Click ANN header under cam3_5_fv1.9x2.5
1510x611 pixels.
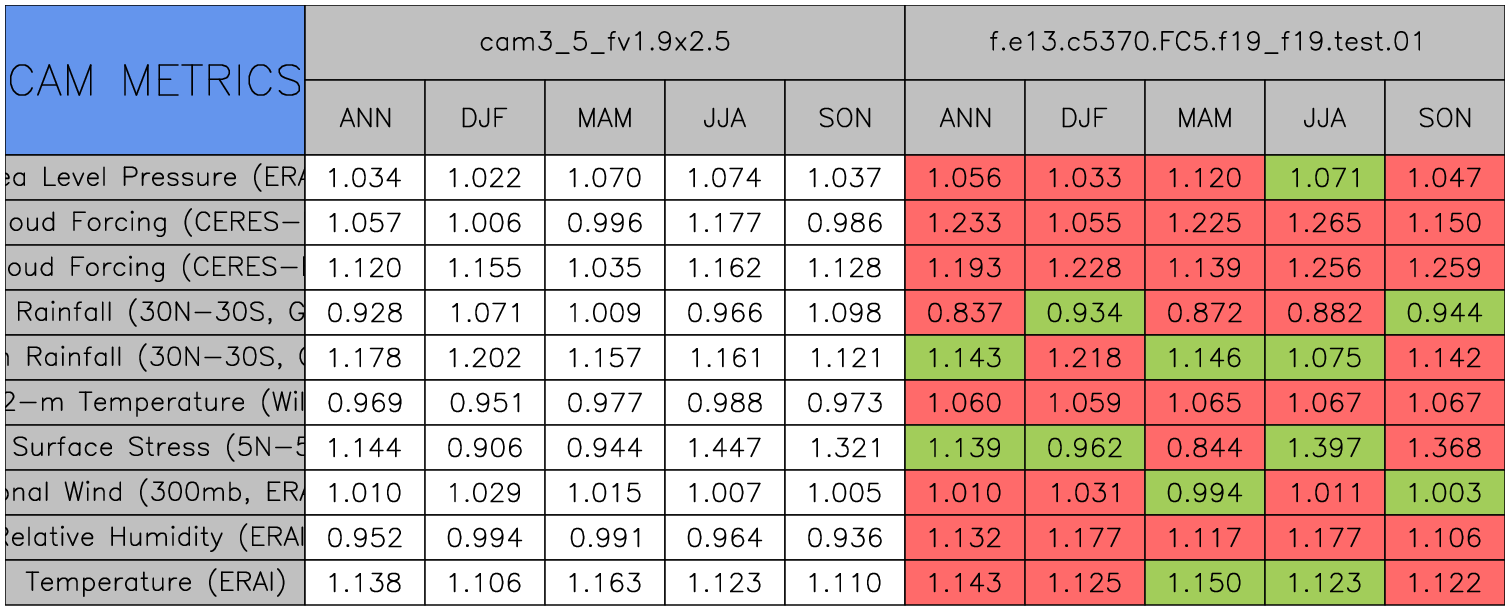click(365, 118)
